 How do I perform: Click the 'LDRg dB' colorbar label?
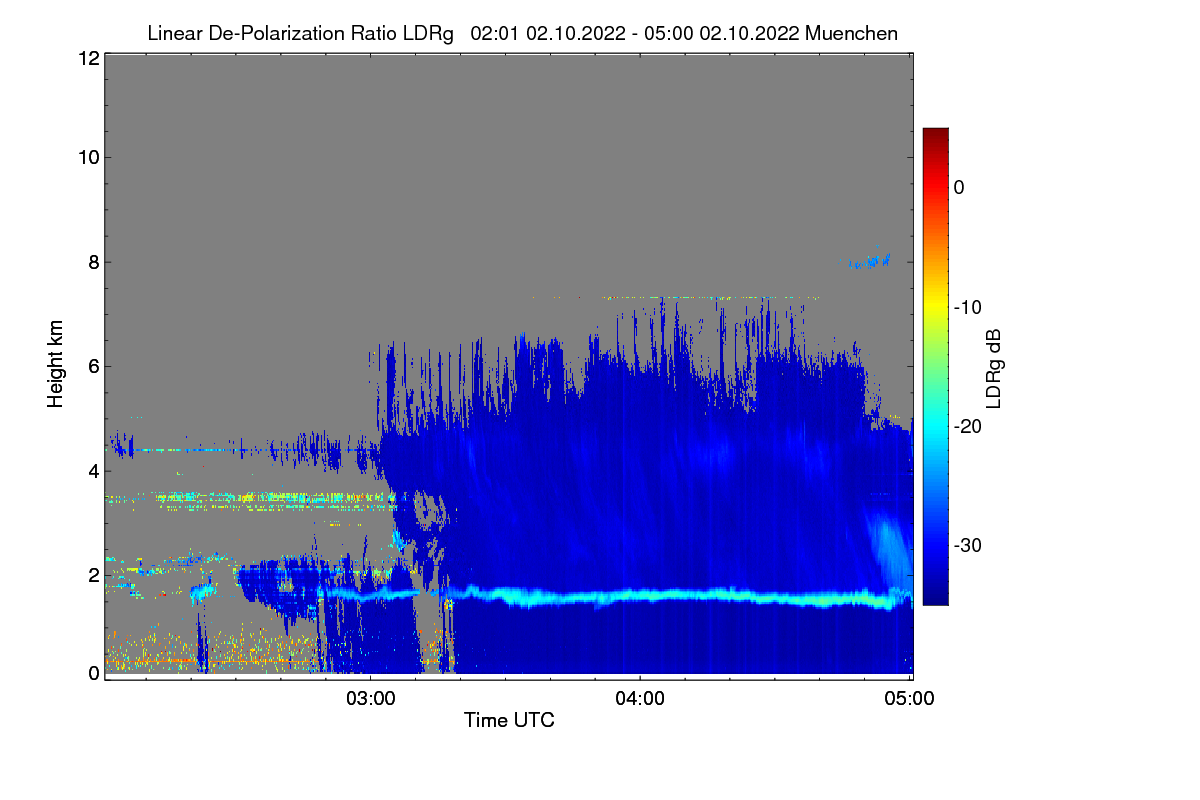pos(993,368)
